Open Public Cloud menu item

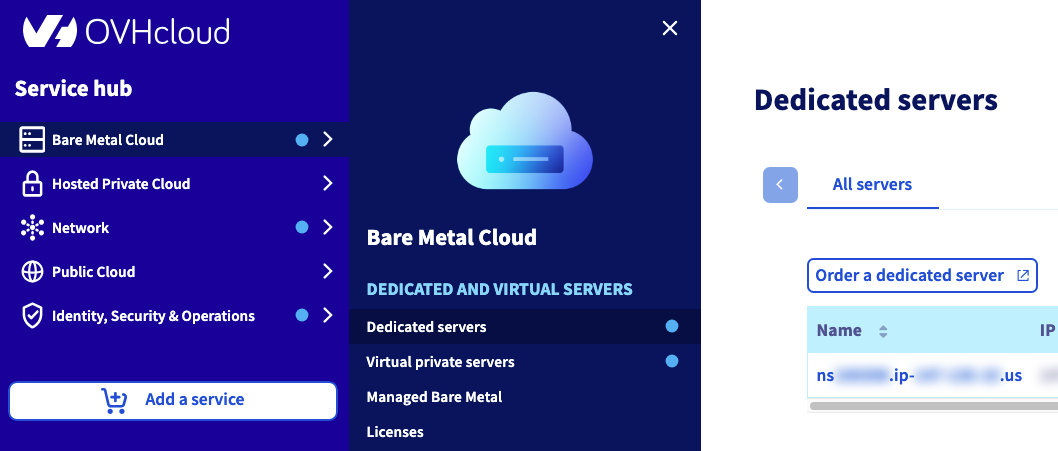point(174,271)
